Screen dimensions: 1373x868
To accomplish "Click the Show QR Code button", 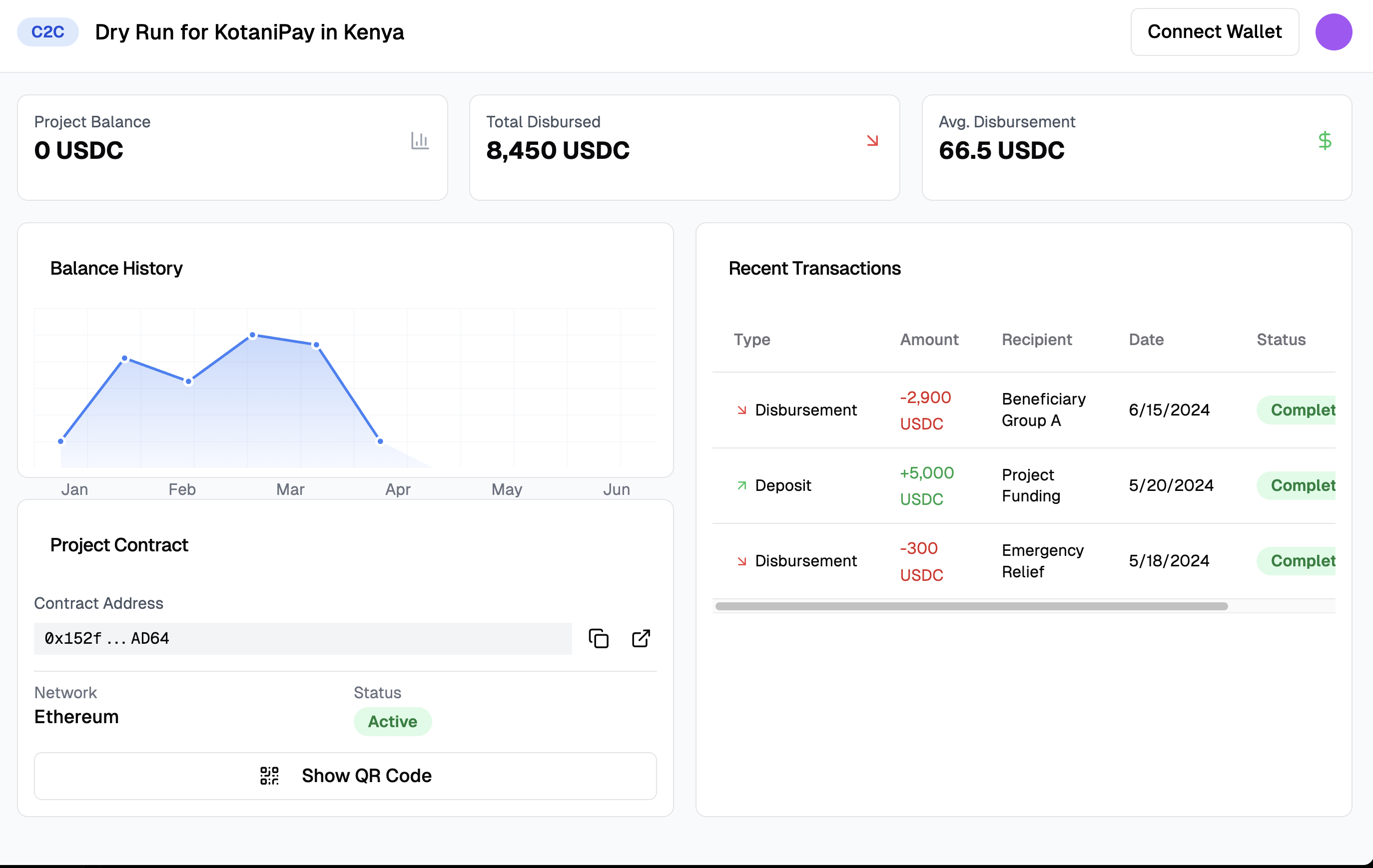I will pyautogui.click(x=346, y=776).
